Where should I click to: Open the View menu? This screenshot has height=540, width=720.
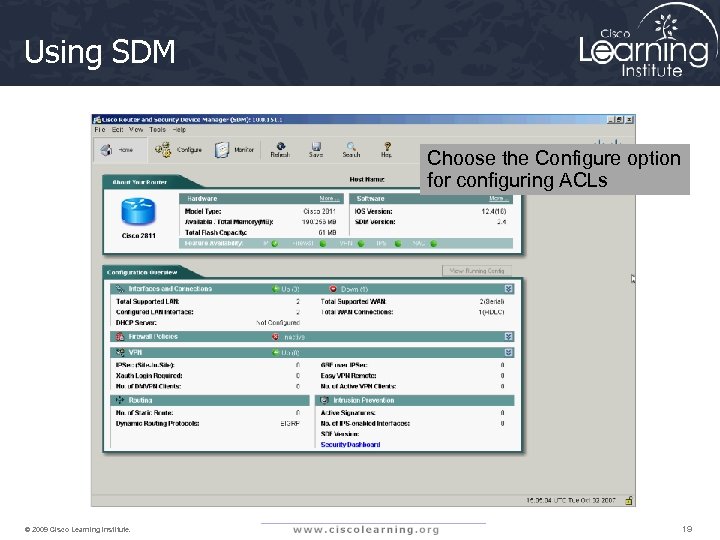(x=136, y=130)
